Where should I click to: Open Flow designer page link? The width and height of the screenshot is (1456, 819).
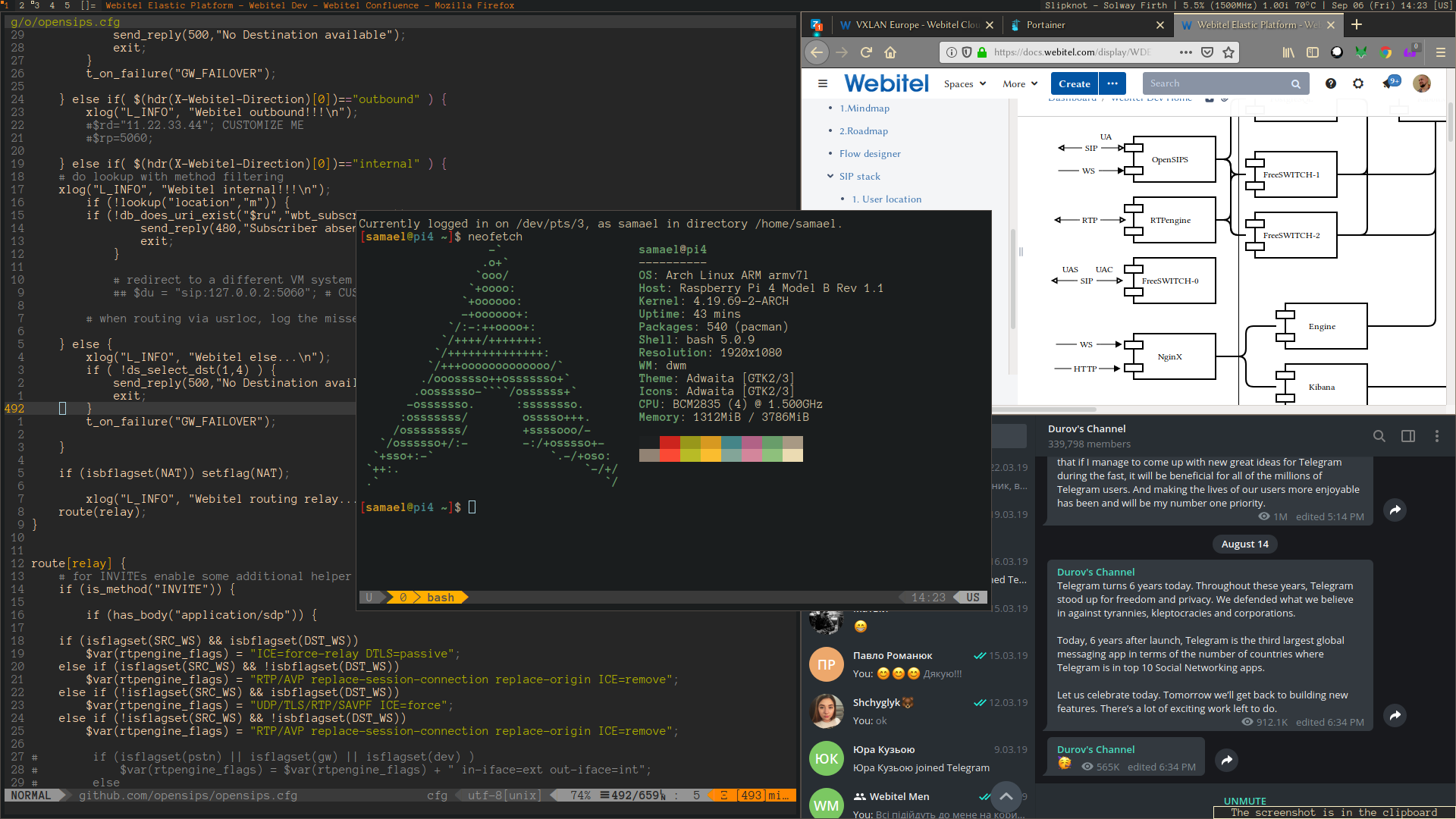[870, 154]
